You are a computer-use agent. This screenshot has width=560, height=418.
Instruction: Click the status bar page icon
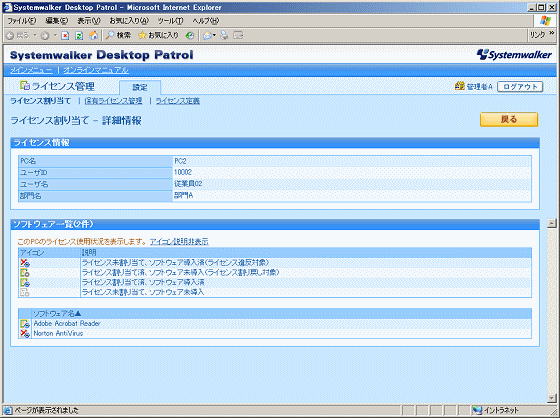pos(8,410)
